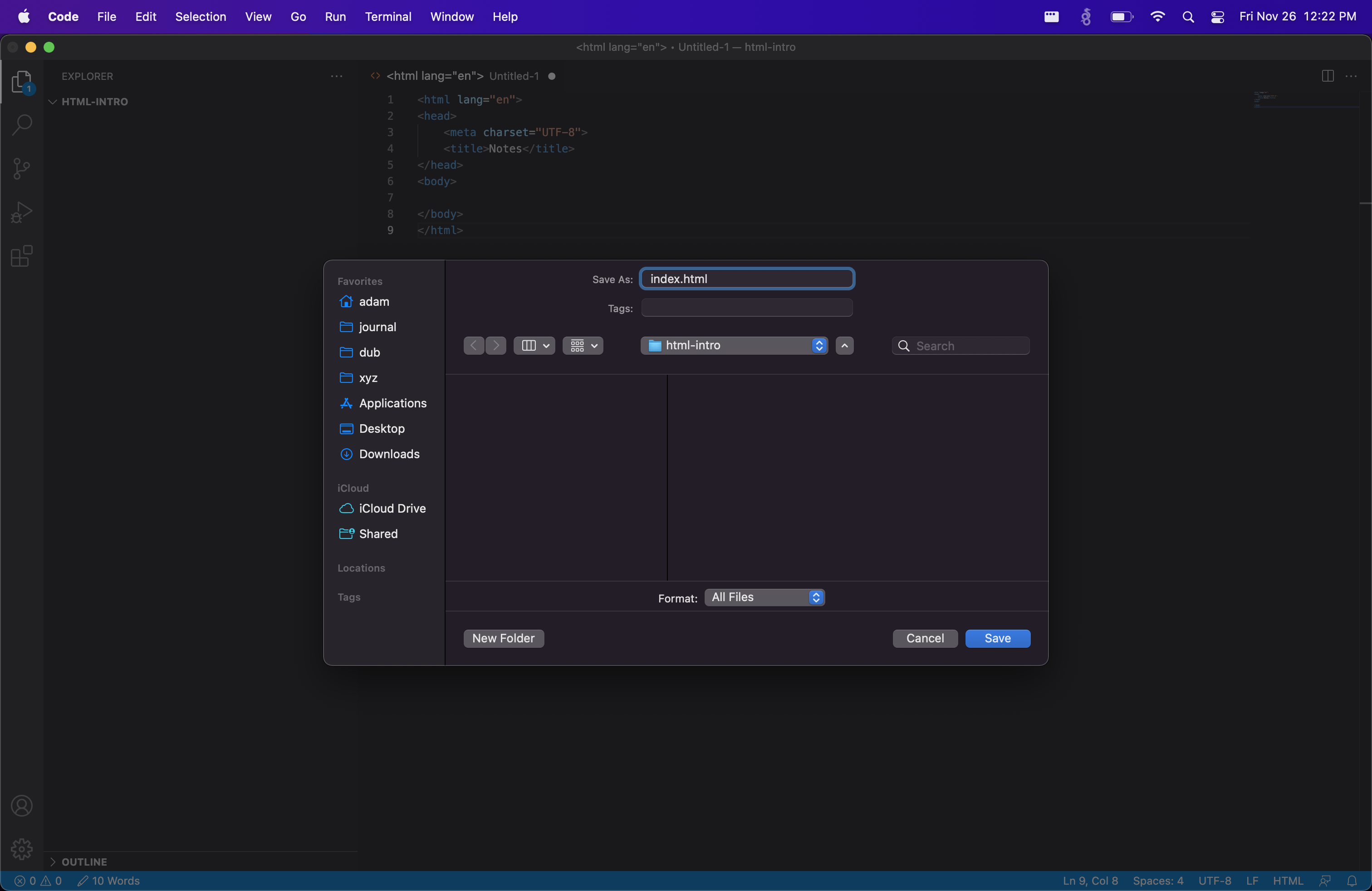Click Ln 9, Col 8 cursor position
Viewport: 1372px width, 891px height.
click(1090, 881)
